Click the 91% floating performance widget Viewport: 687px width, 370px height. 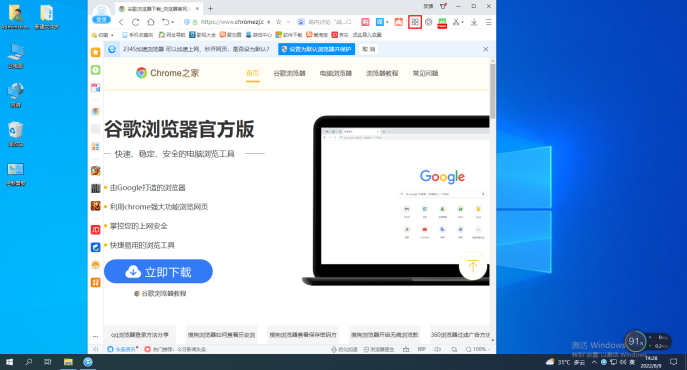click(x=635, y=341)
